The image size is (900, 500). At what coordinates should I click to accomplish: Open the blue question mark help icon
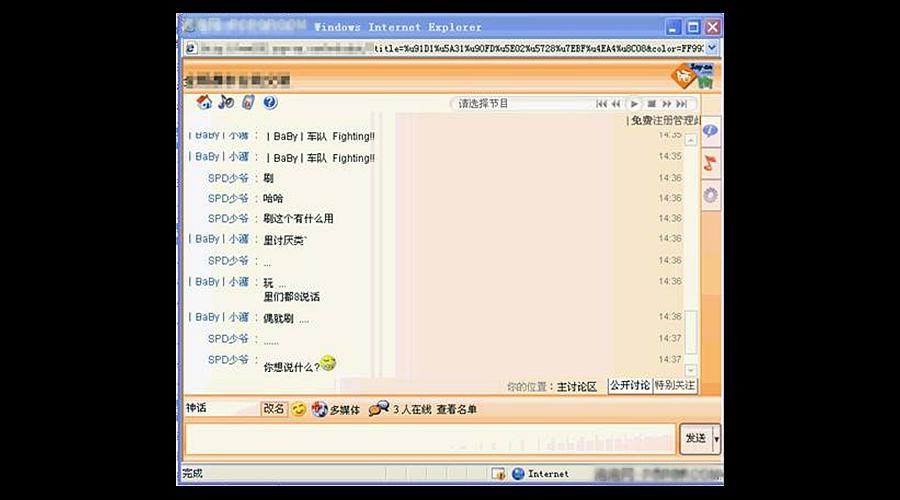point(270,102)
